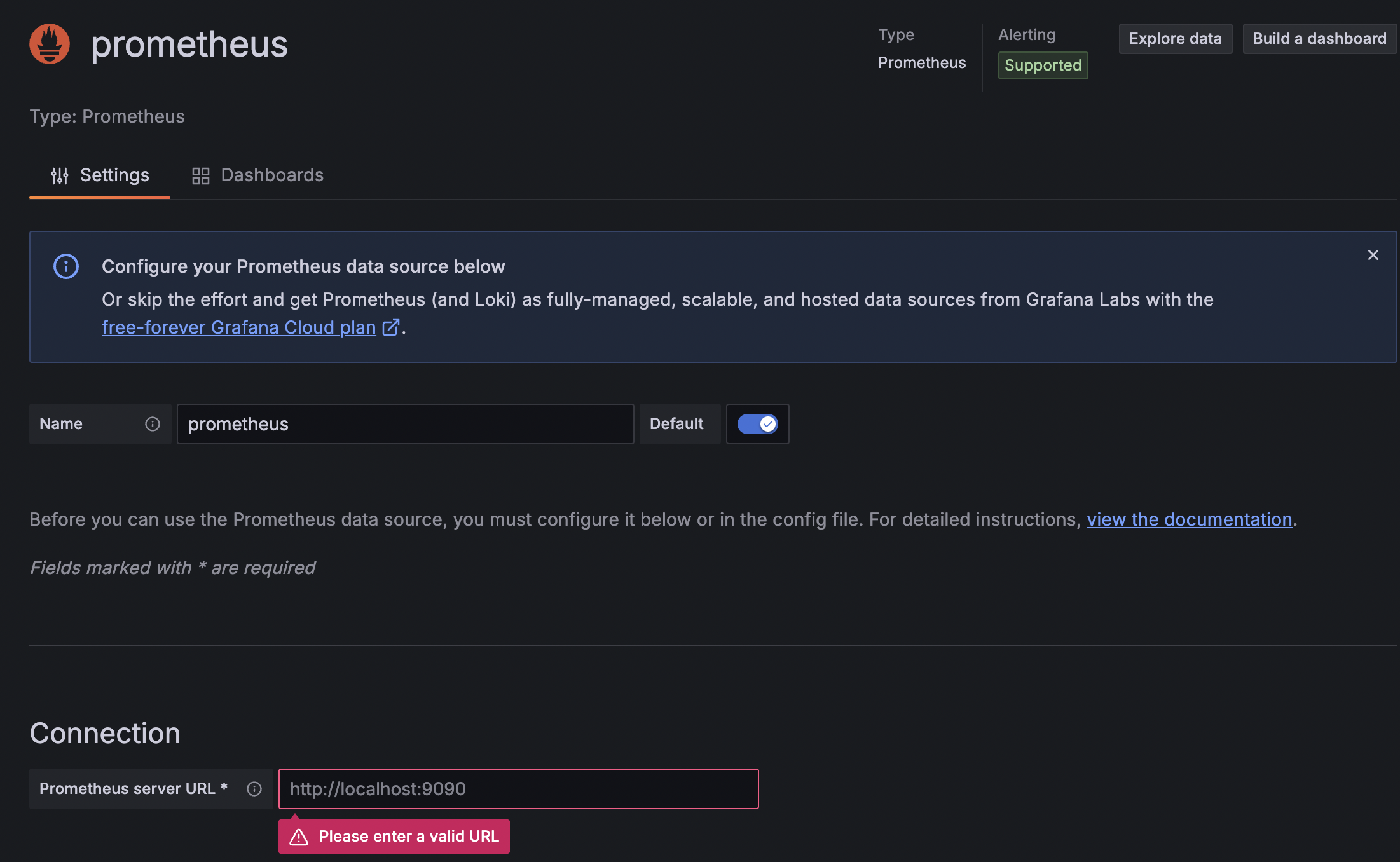Click the 'Type: Prometheus' subtitle text

click(107, 116)
